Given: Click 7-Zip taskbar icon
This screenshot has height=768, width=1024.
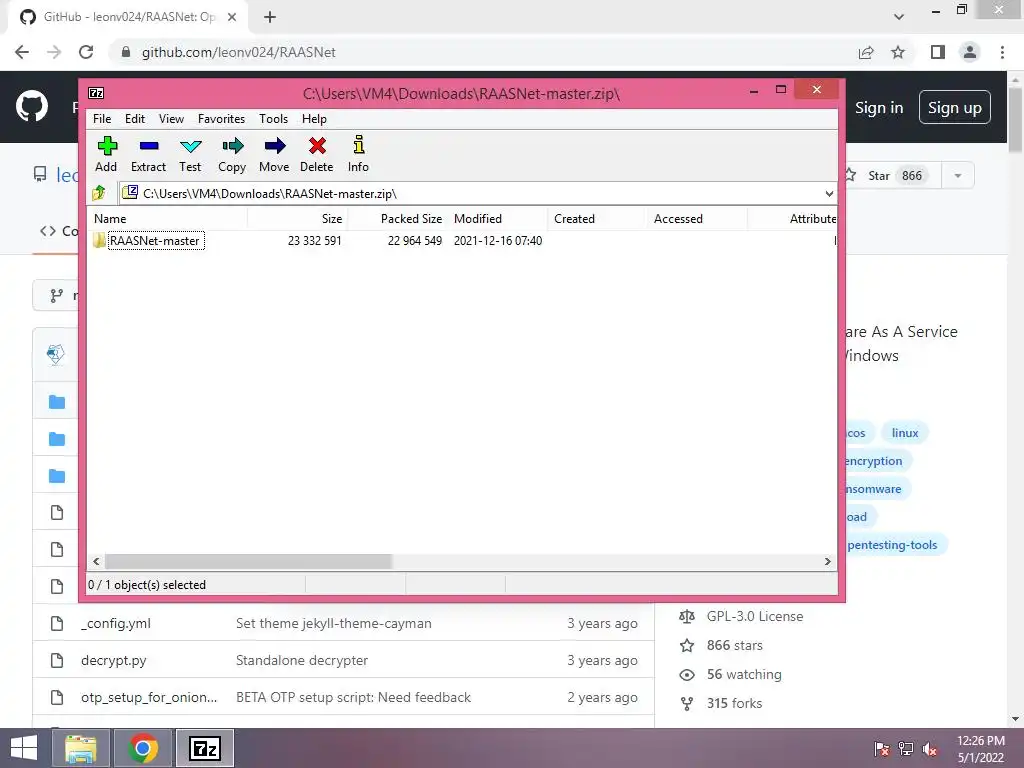Looking at the screenshot, I should tap(204, 748).
